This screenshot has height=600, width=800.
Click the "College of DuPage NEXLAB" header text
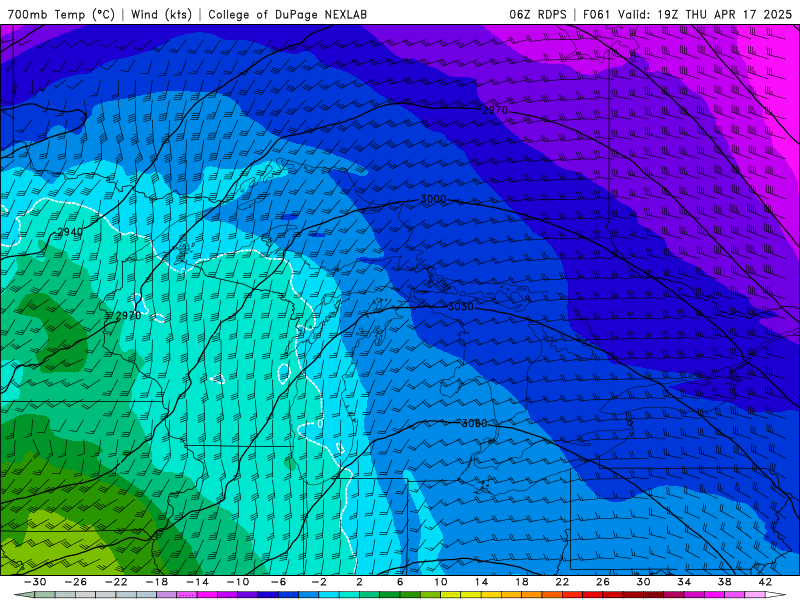pos(287,14)
